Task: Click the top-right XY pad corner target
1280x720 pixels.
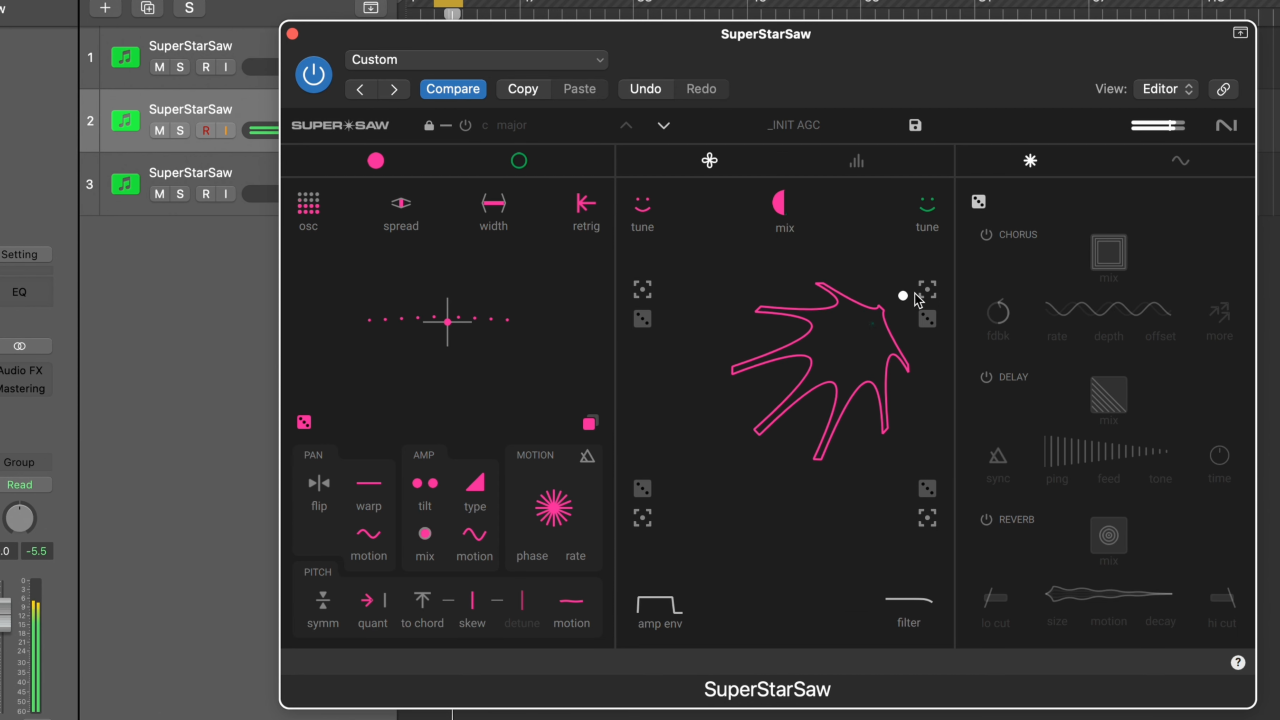Action: tap(927, 289)
